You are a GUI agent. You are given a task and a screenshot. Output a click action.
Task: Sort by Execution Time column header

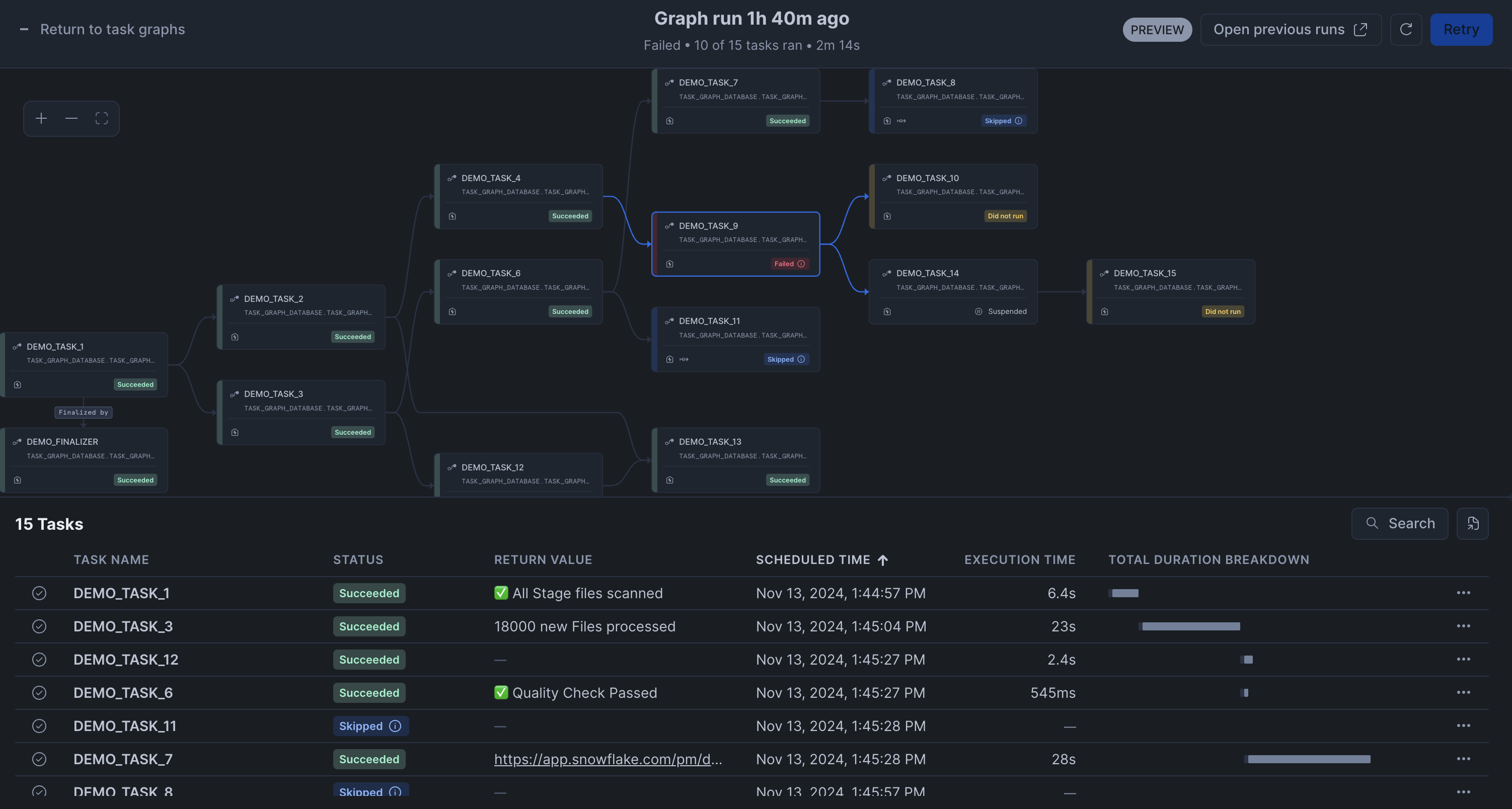click(1020, 559)
